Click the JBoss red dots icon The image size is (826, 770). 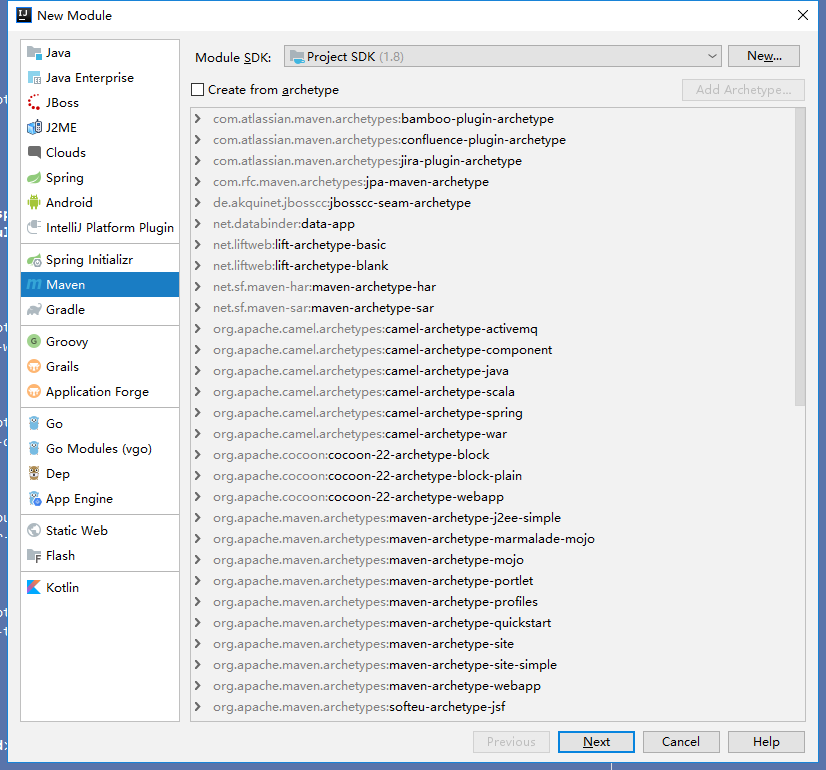point(34,103)
